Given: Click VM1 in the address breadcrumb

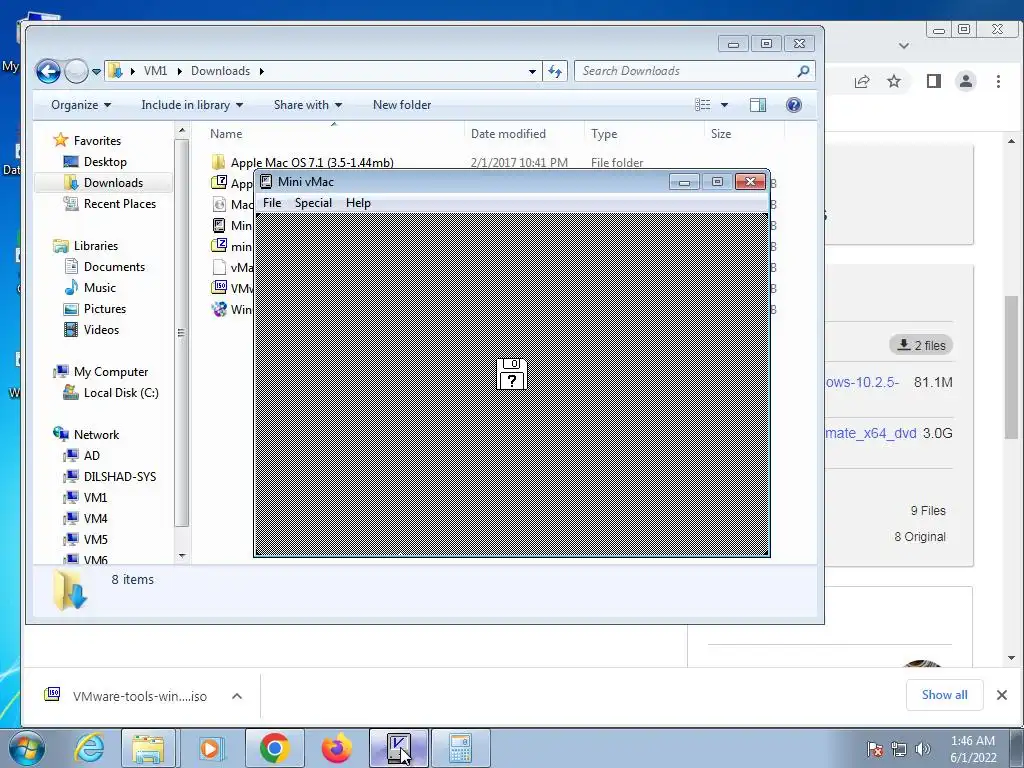Looking at the screenshot, I should click(x=155, y=71).
